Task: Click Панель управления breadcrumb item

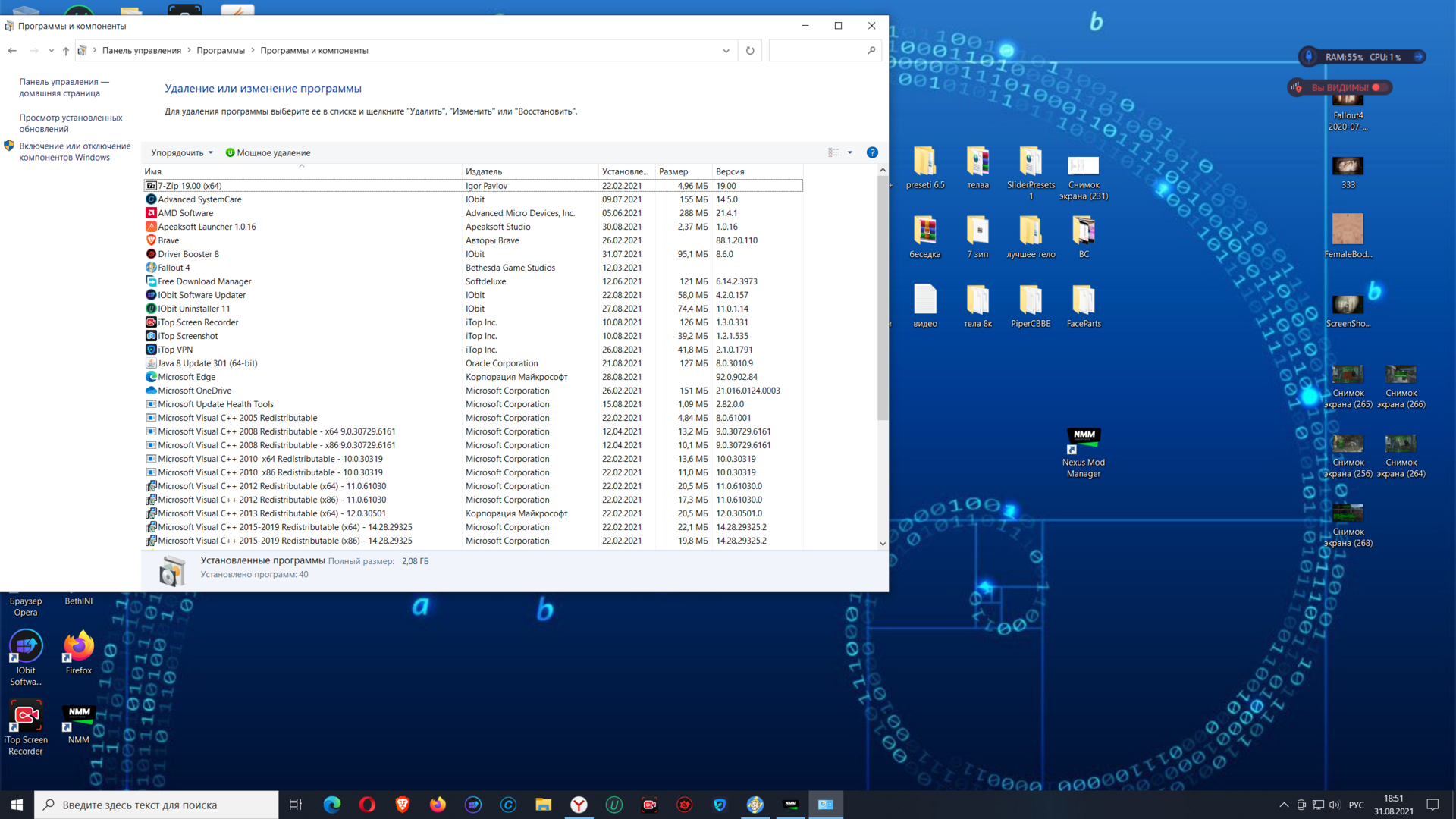Action: click(142, 51)
